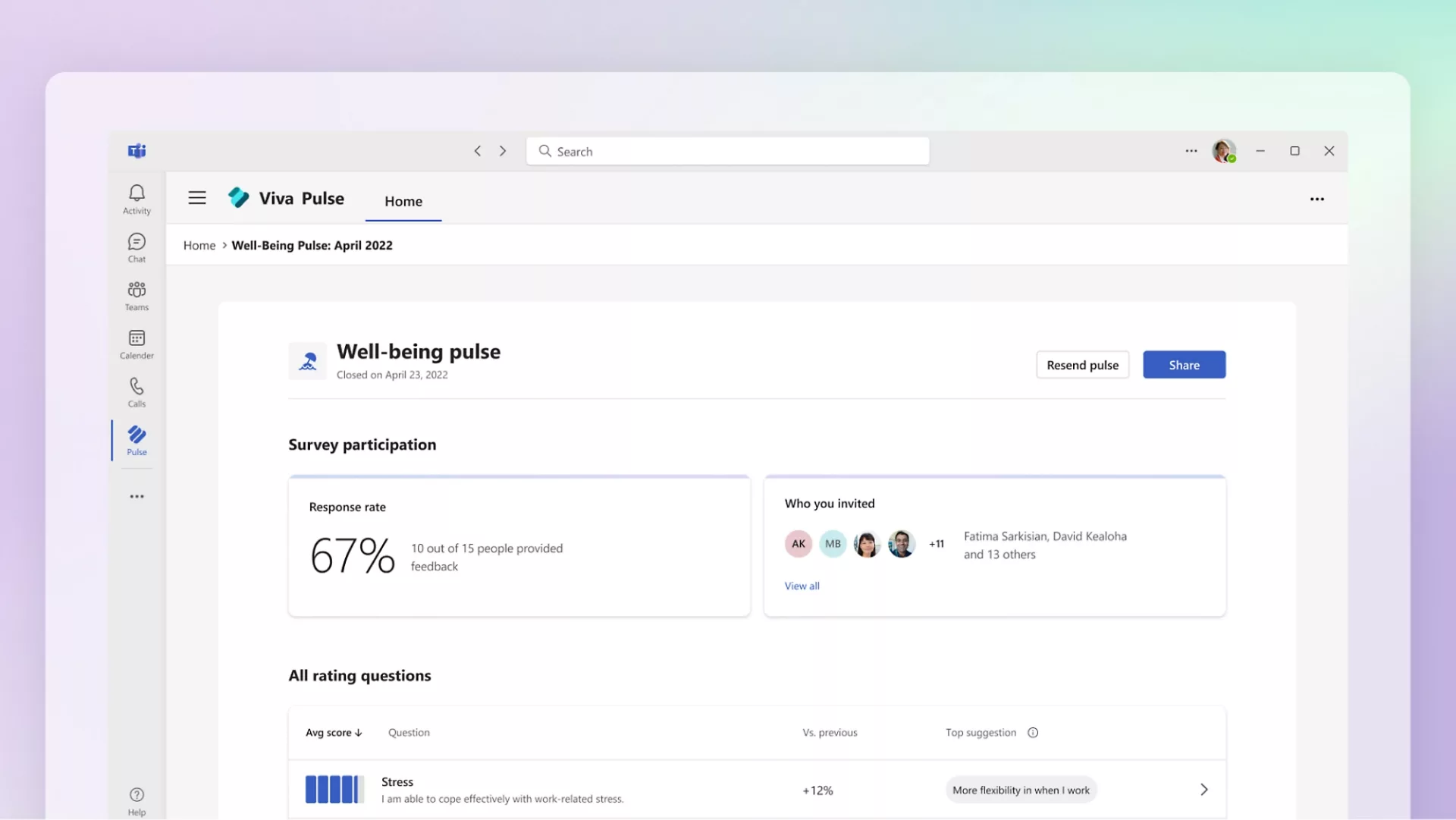Click the AK invitee avatar
This screenshot has height=820, width=1456.
tap(799, 544)
